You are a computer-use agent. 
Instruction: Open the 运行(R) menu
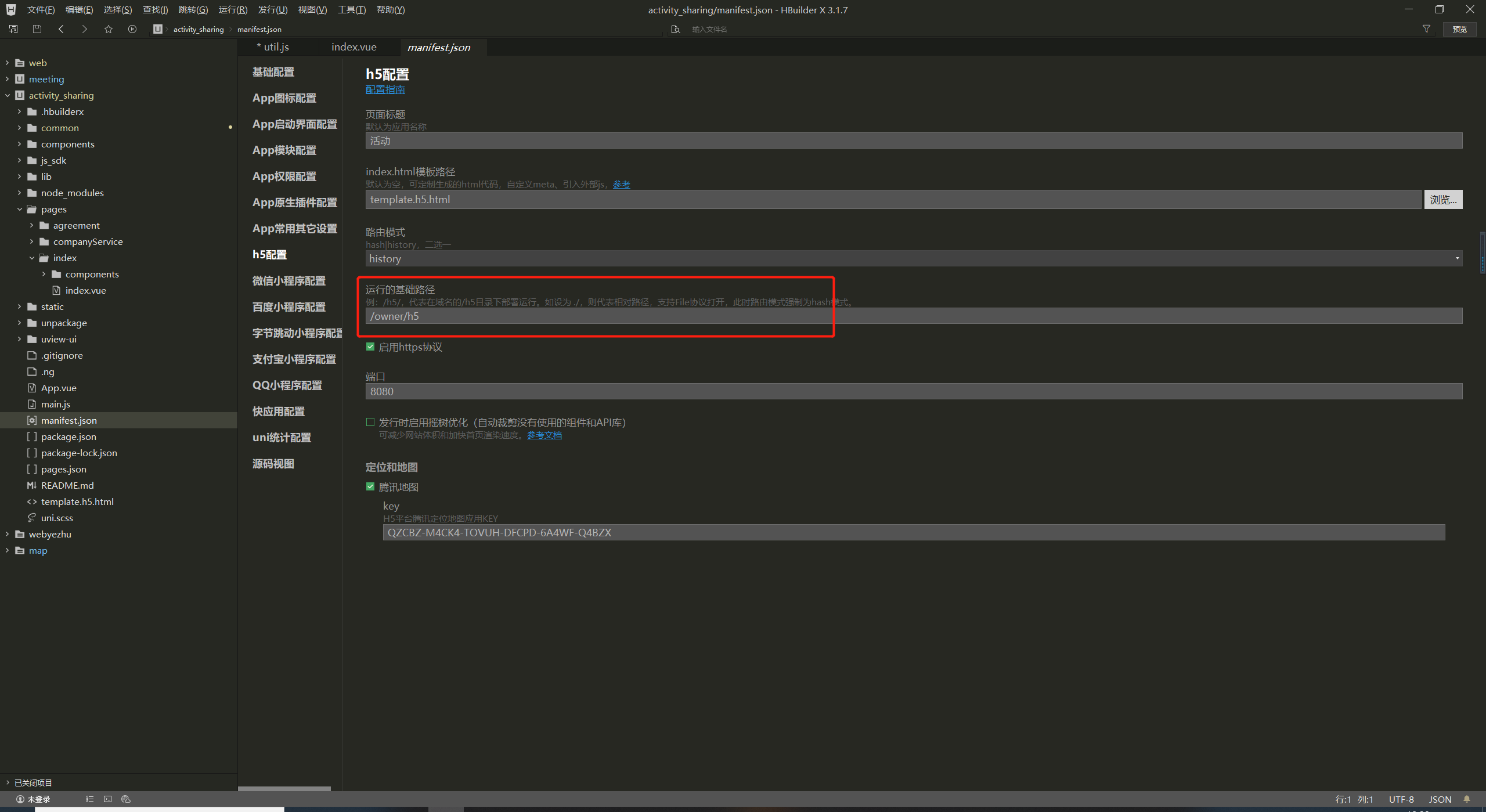(232, 10)
